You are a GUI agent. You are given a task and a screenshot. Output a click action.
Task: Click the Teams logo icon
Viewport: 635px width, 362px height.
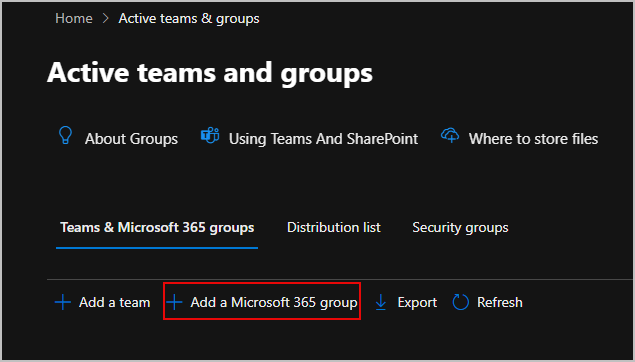pos(210,135)
